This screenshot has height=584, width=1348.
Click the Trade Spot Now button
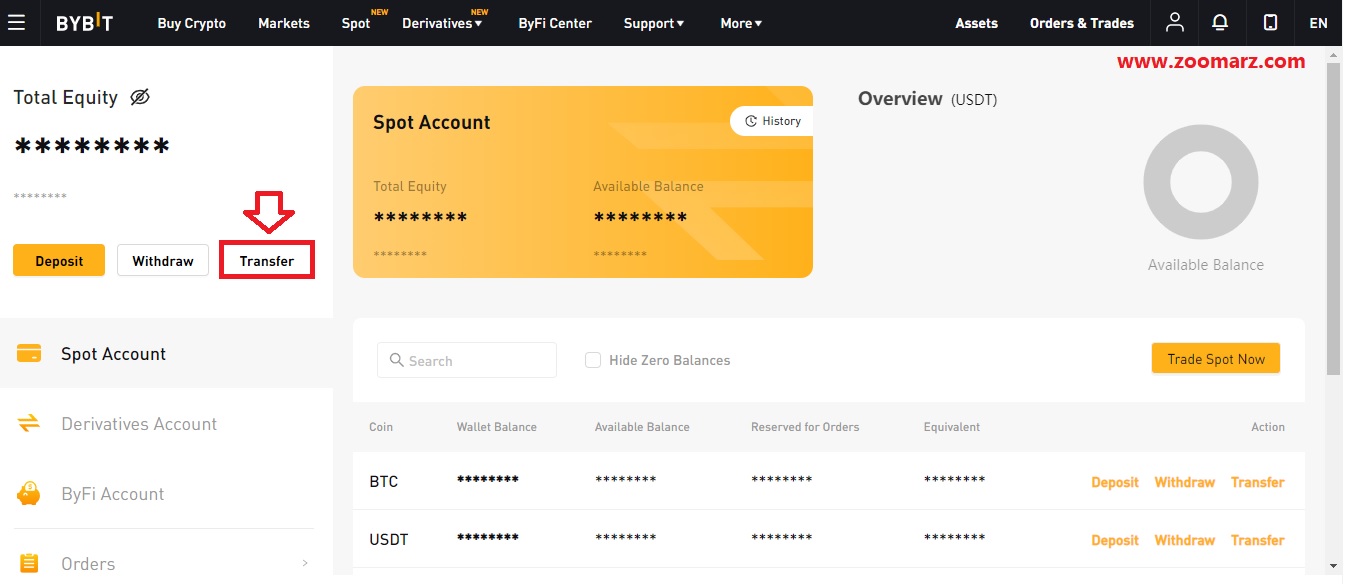coord(1216,359)
